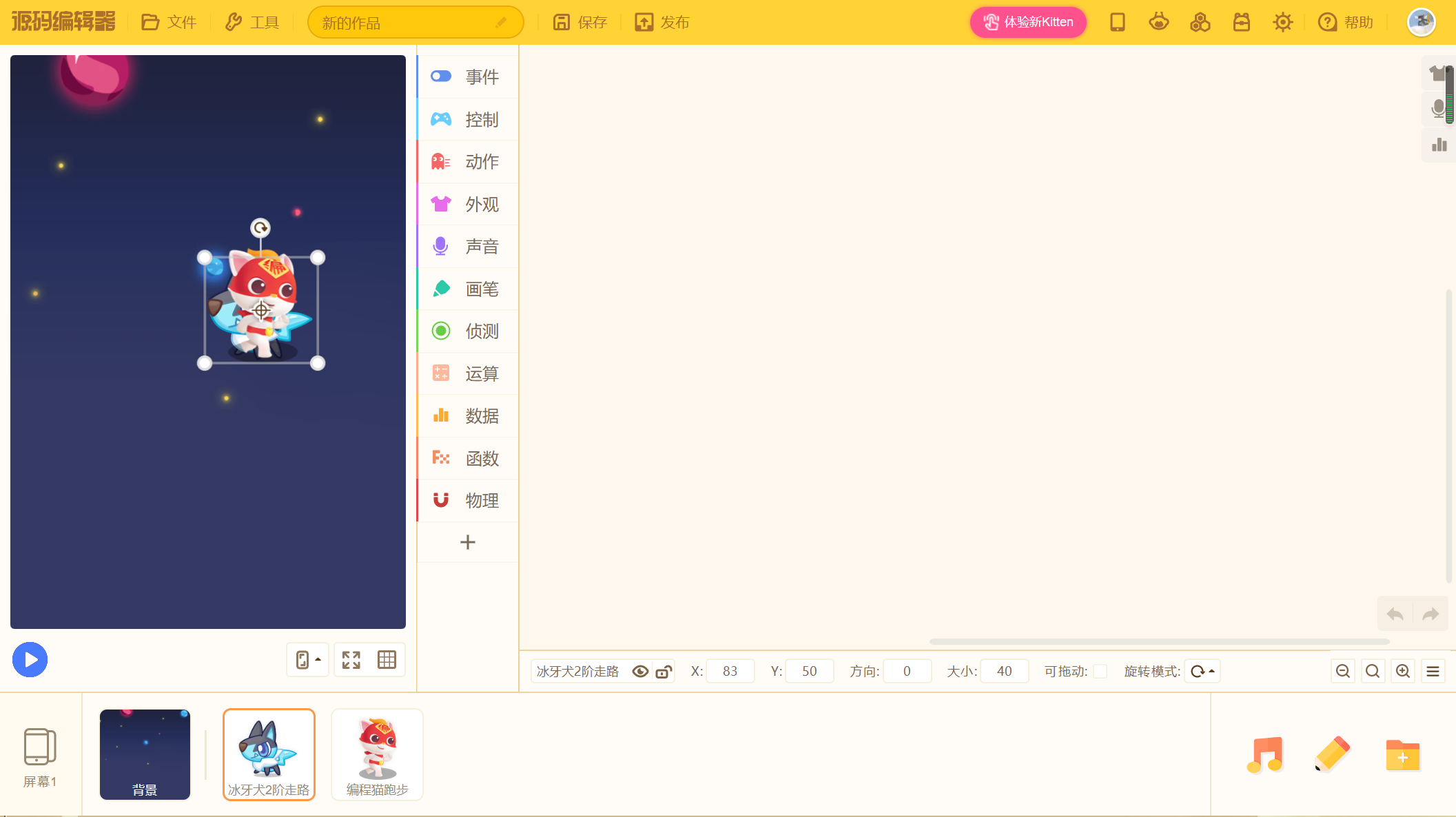Click the sprite name field 冰牙犬2阶走路
This screenshot has width=1456, height=817.
[578, 671]
